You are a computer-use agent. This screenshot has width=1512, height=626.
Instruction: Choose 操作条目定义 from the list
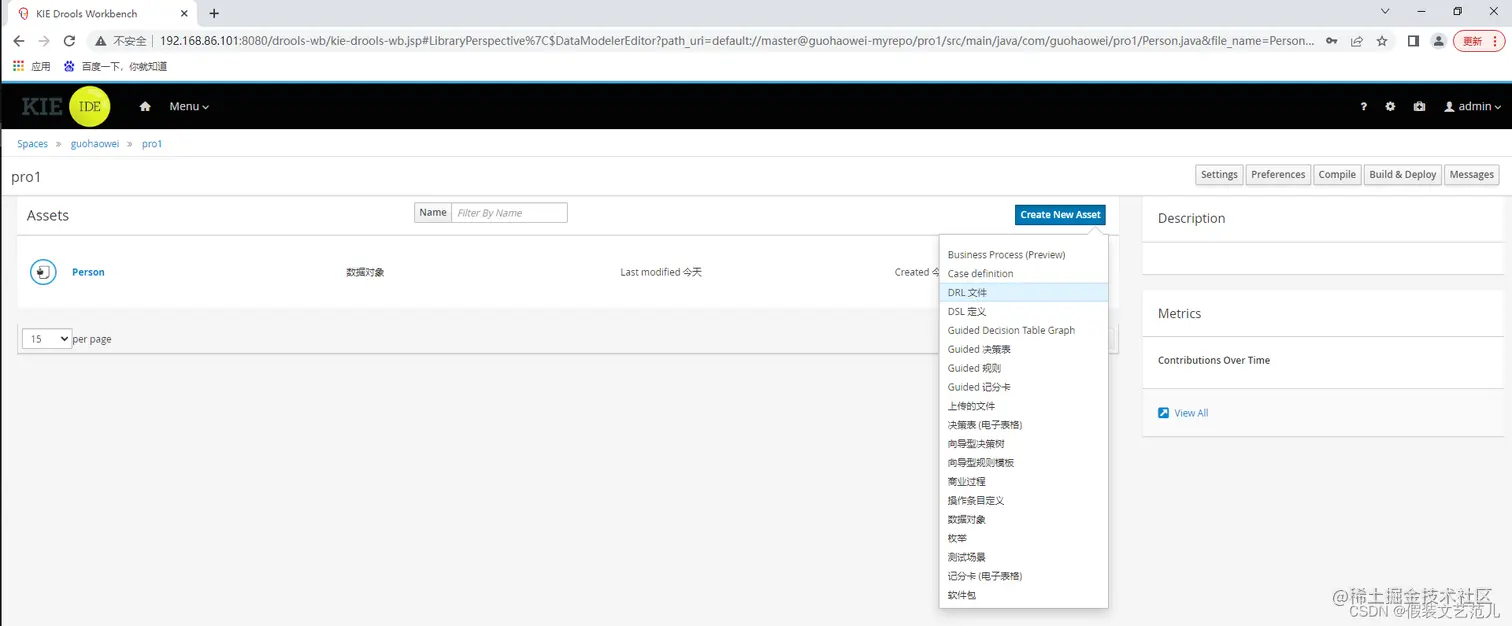click(1024, 501)
